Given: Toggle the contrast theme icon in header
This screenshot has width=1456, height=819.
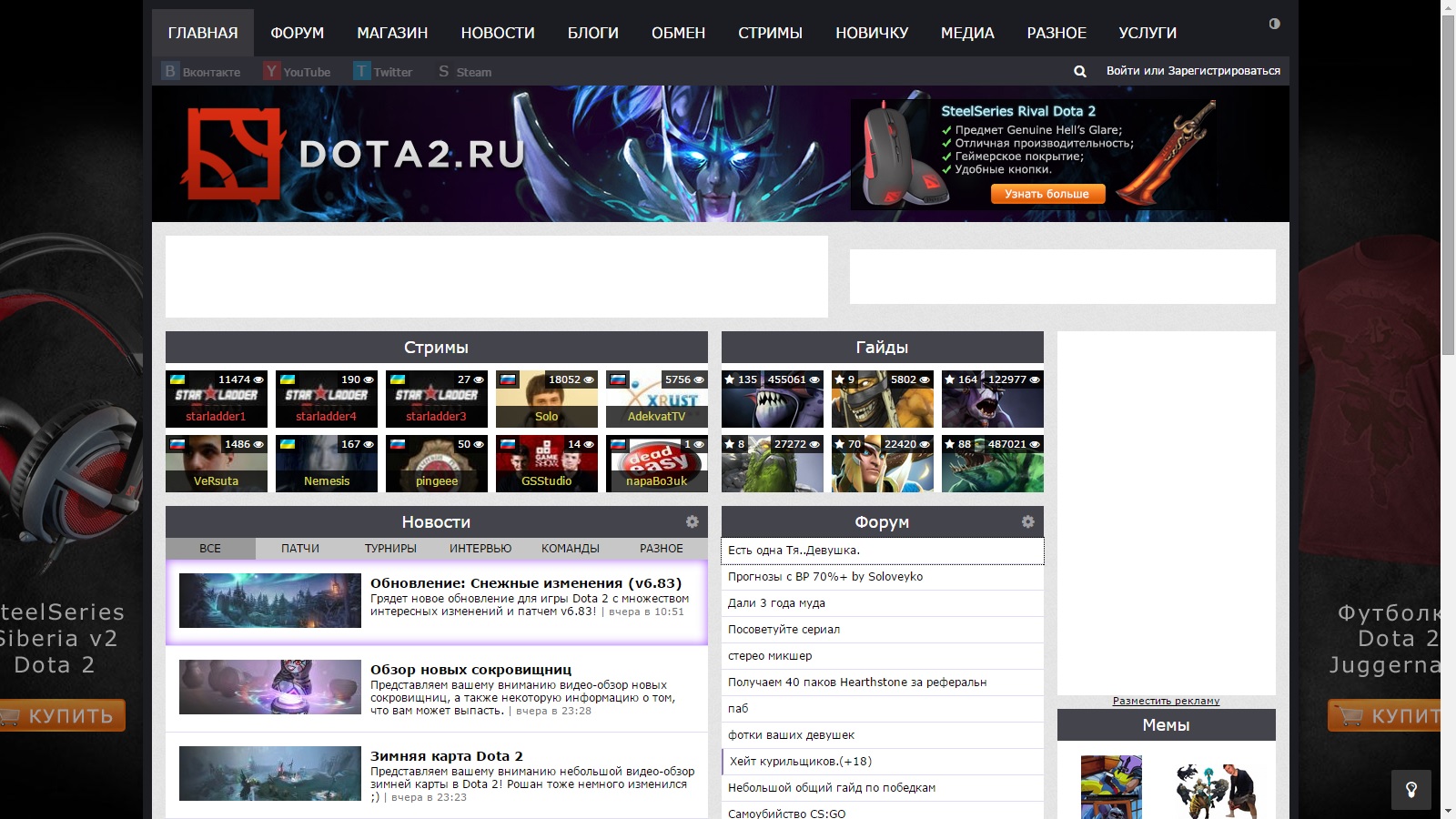Looking at the screenshot, I should pos(1274,24).
